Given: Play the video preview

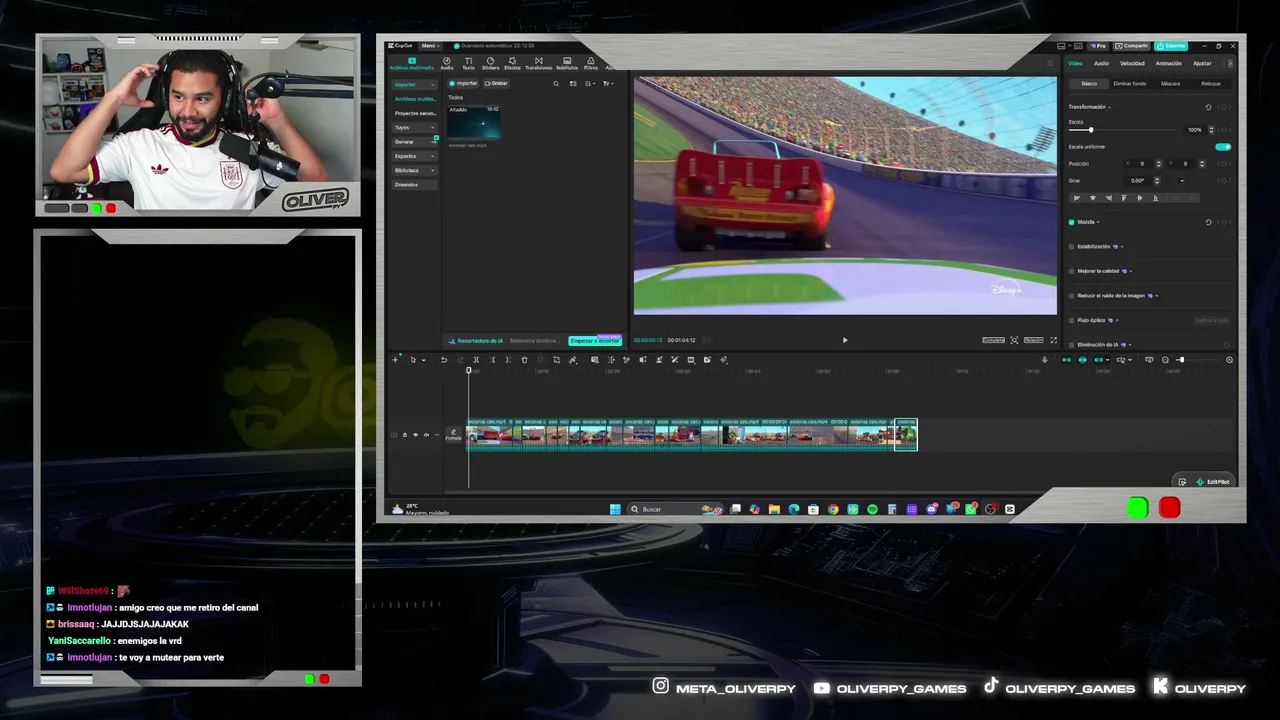Looking at the screenshot, I should [845, 340].
